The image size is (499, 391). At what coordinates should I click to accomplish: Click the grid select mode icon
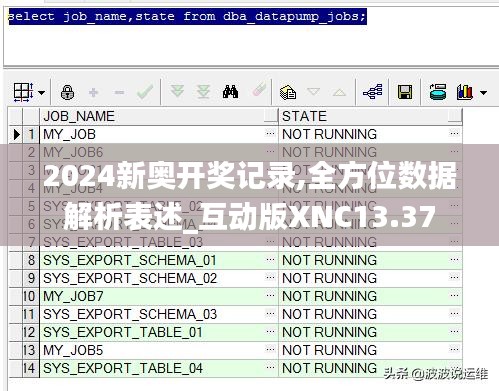point(23,92)
